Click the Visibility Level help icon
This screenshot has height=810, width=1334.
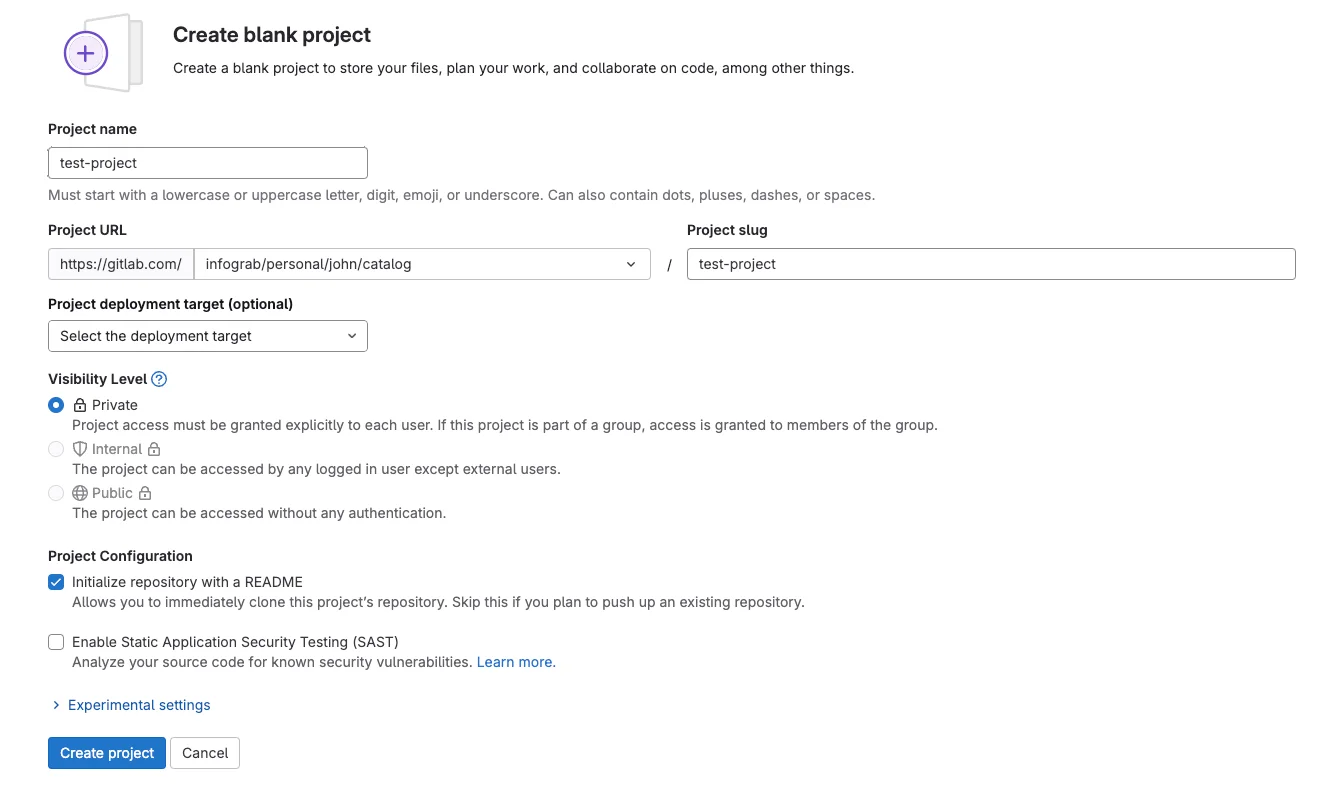(159, 379)
